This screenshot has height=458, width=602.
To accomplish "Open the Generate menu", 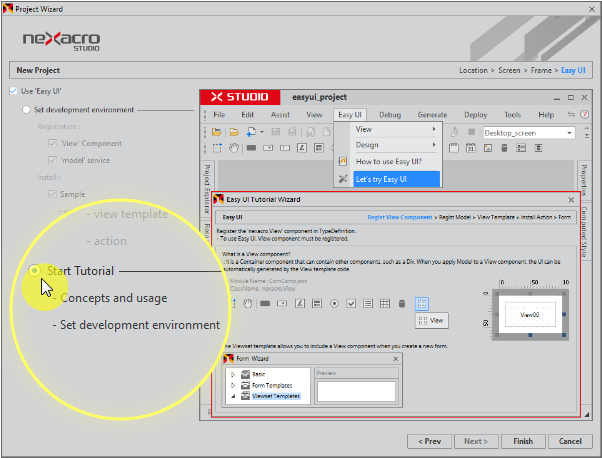I will (432, 115).
